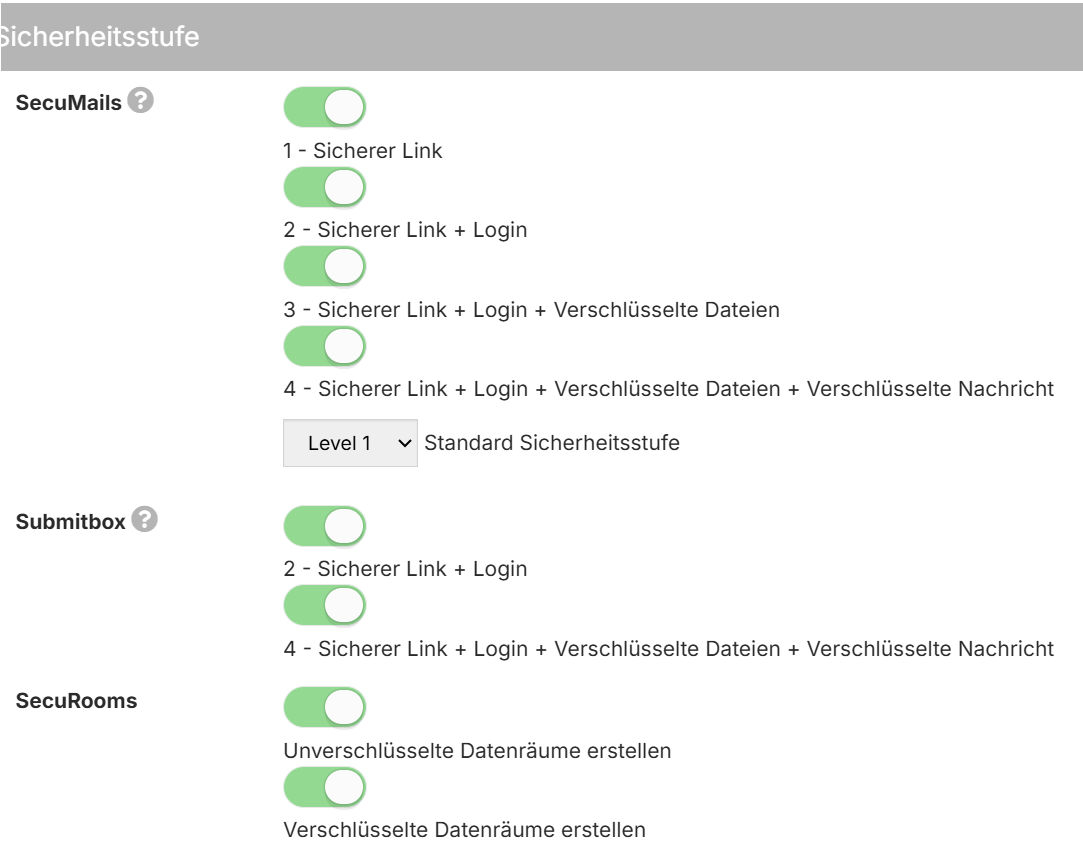Click the 'Standard Sicherheitsstufe' label text

[552, 443]
